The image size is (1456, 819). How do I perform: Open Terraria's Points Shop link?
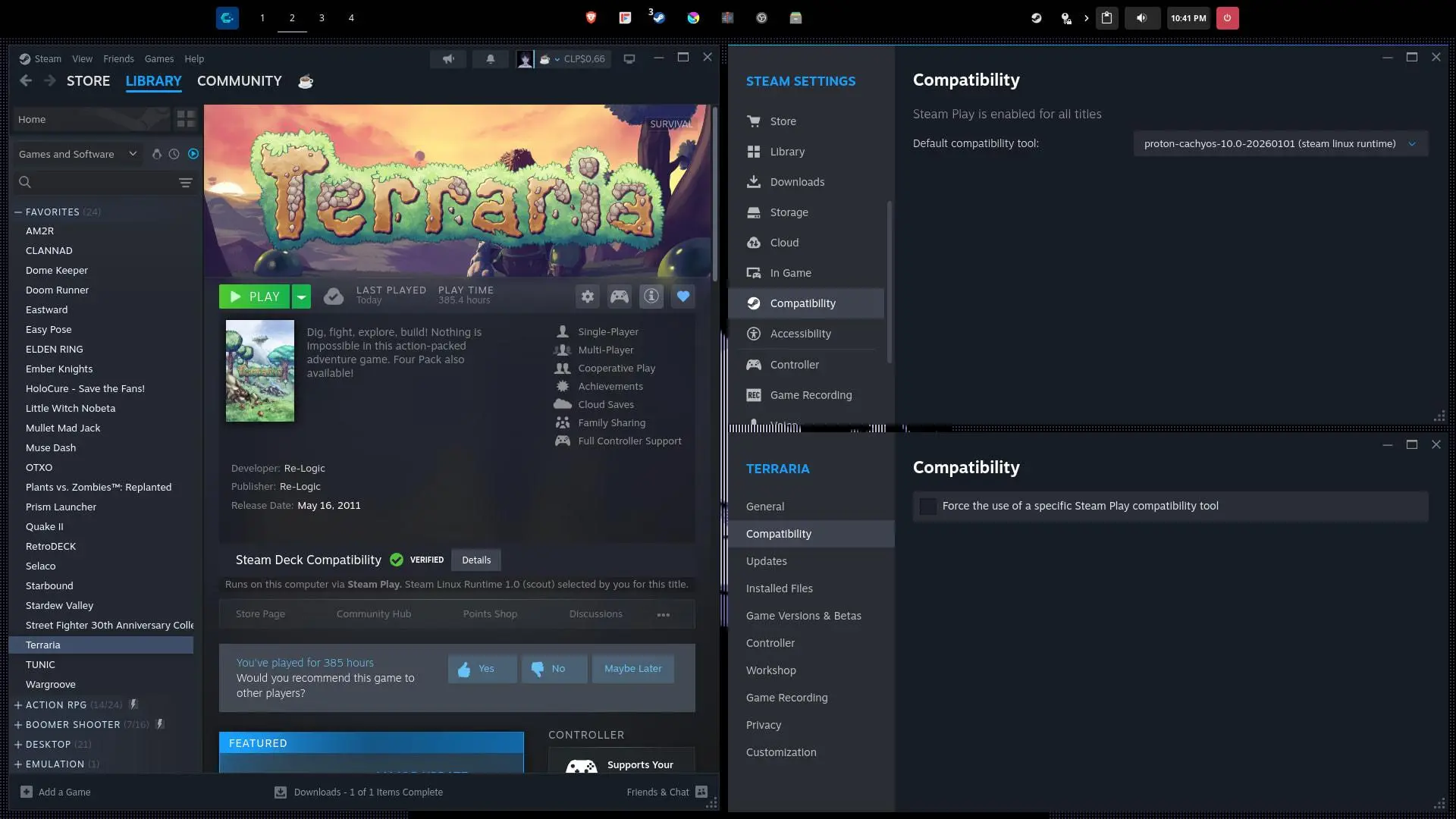[x=490, y=614]
